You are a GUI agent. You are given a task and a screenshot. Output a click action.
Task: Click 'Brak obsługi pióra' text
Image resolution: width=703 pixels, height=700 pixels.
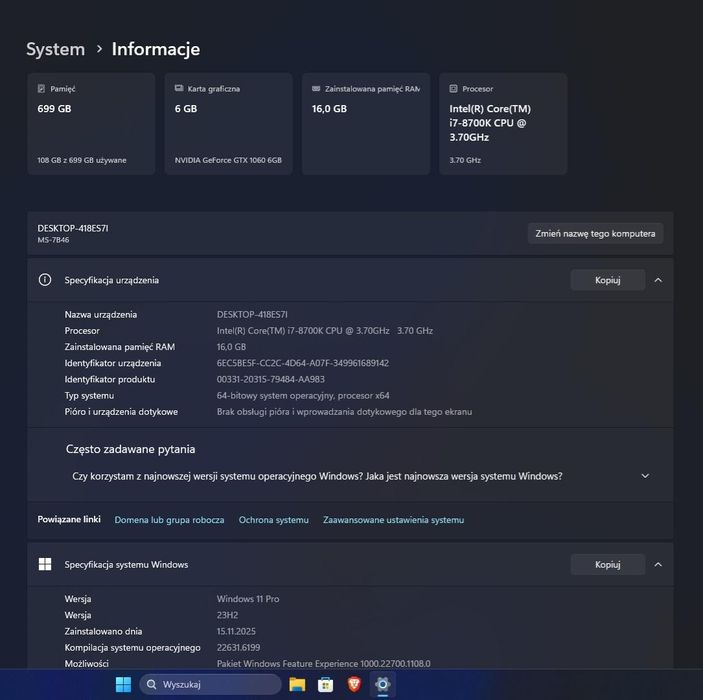[344, 412]
